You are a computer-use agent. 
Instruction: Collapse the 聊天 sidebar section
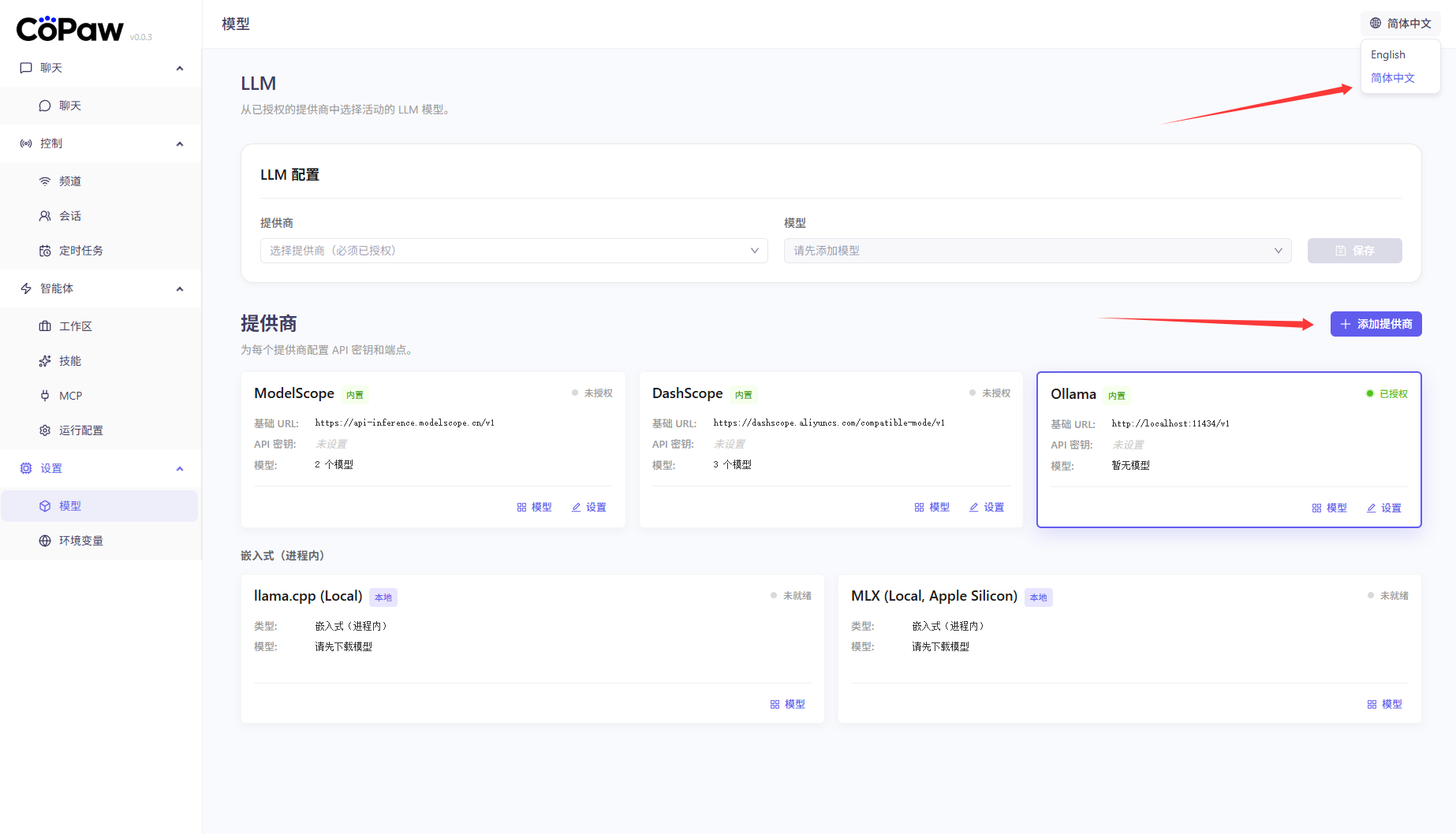tap(179, 69)
